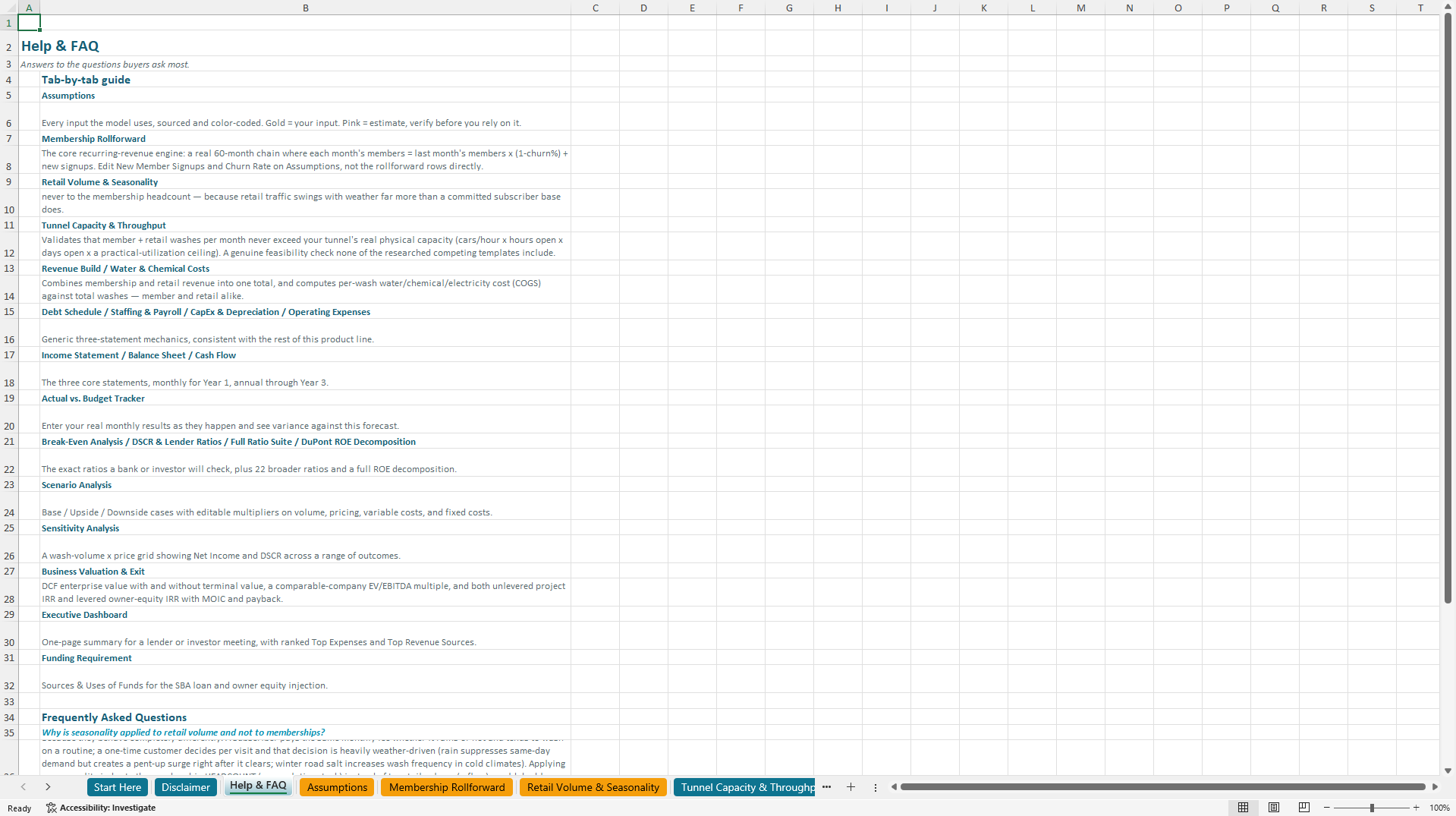Viewport: 1456px width, 816px height.
Task: Select row 17 header
Action: point(9,354)
